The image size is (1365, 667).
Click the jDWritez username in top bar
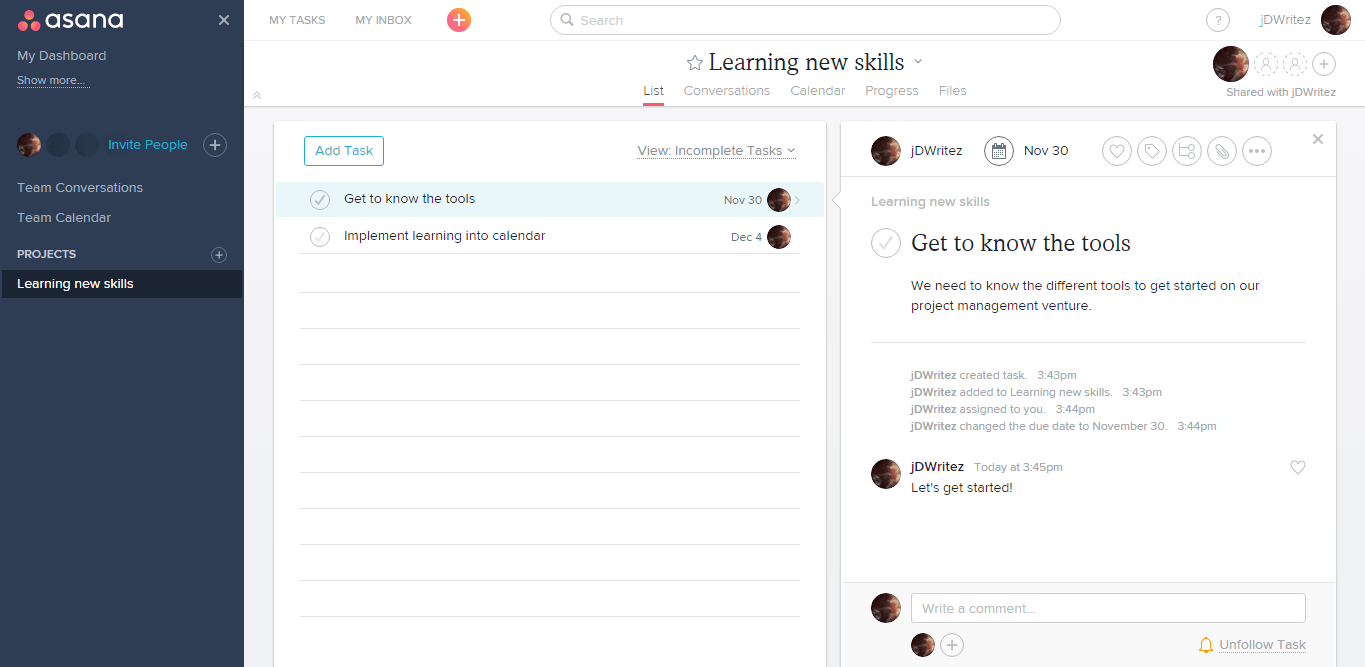pyautogui.click(x=1285, y=20)
